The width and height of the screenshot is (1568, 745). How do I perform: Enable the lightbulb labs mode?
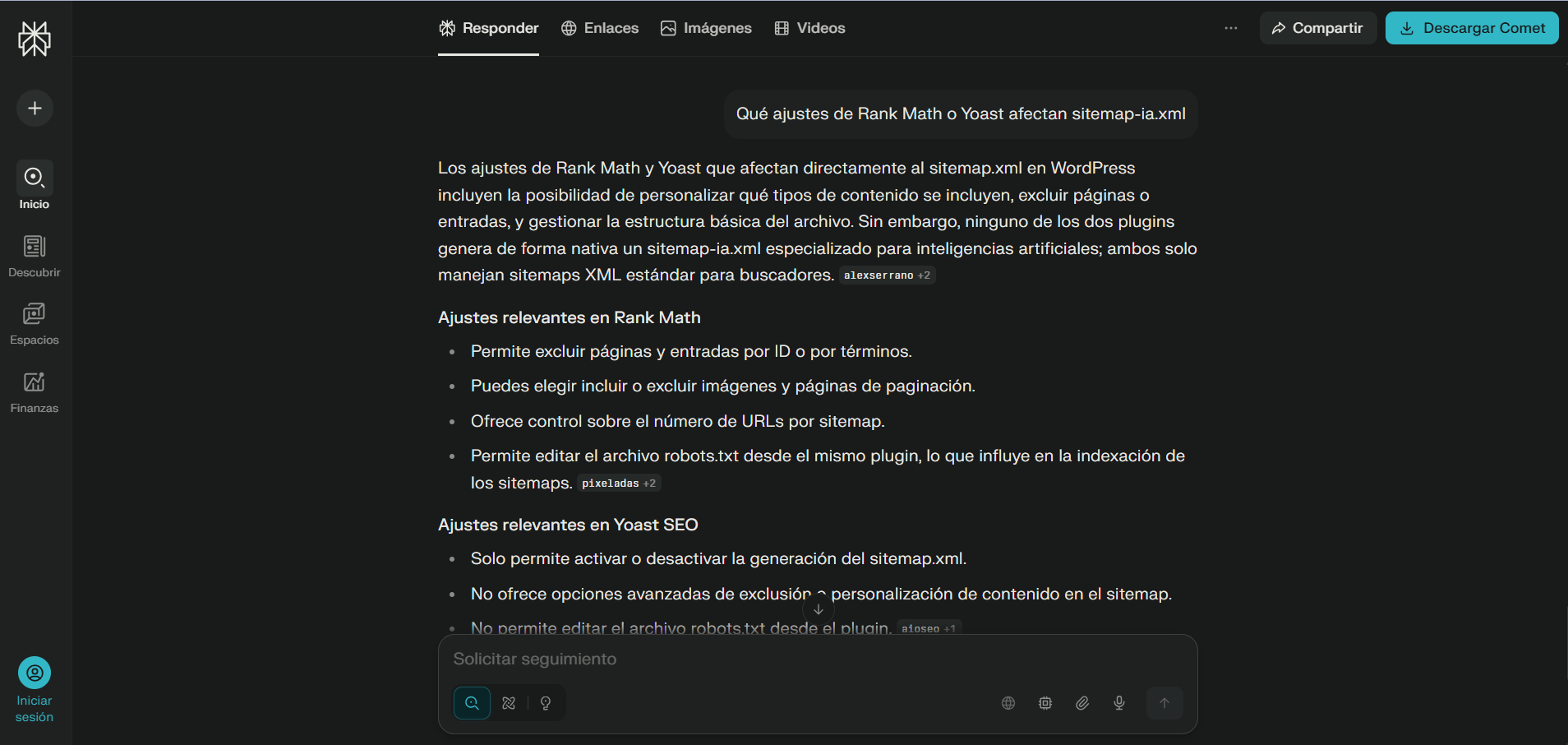[x=546, y=703]
